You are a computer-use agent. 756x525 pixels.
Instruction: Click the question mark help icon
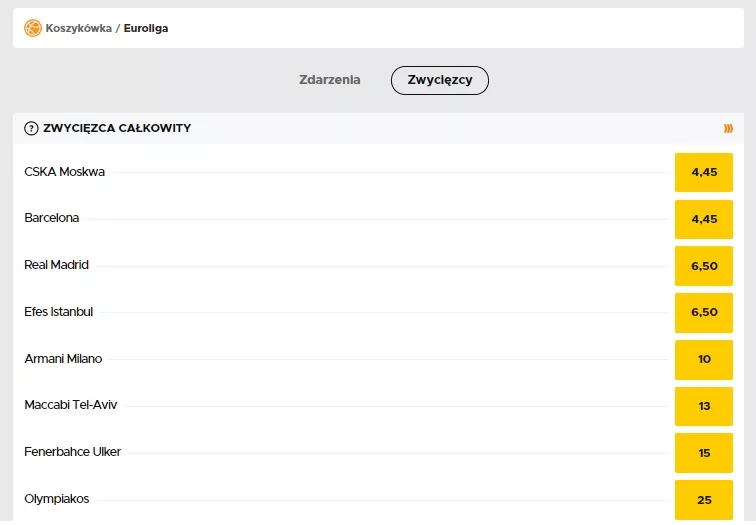[31, 128]
